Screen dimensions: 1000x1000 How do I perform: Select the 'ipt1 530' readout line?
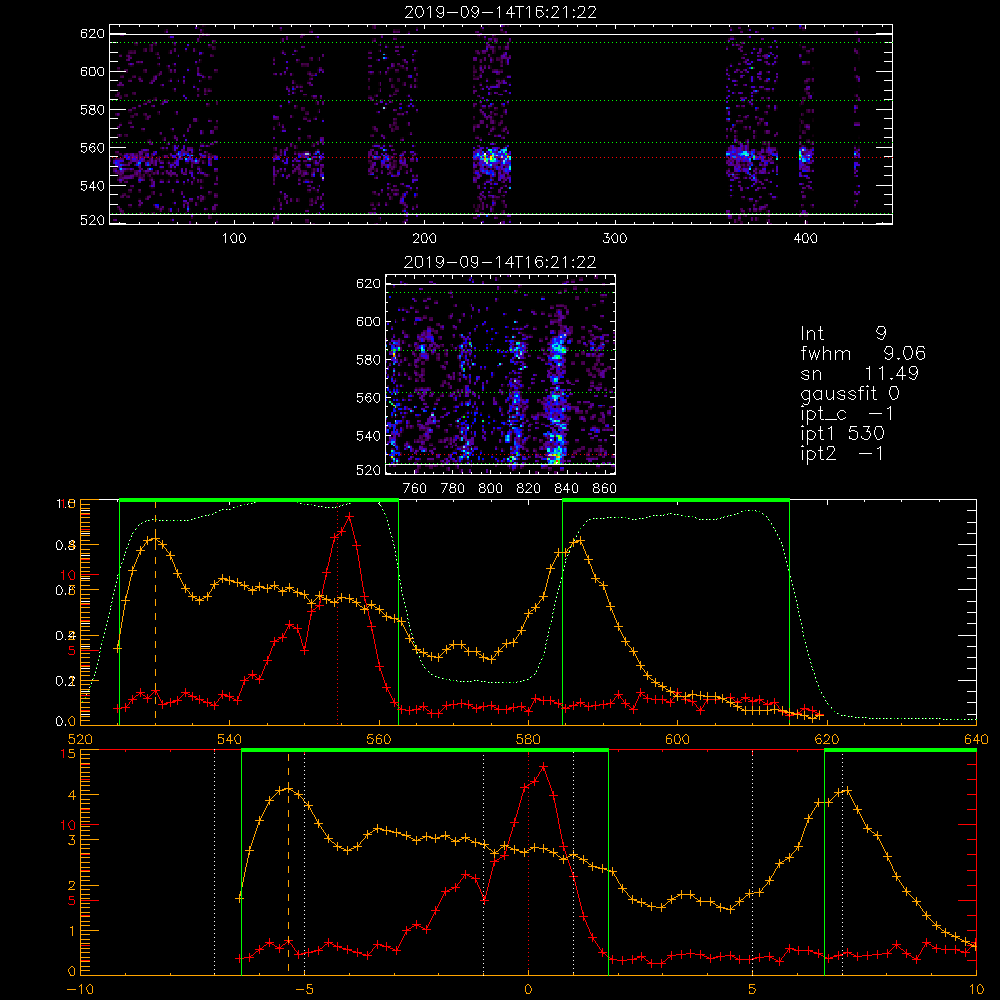click(842, 434)
